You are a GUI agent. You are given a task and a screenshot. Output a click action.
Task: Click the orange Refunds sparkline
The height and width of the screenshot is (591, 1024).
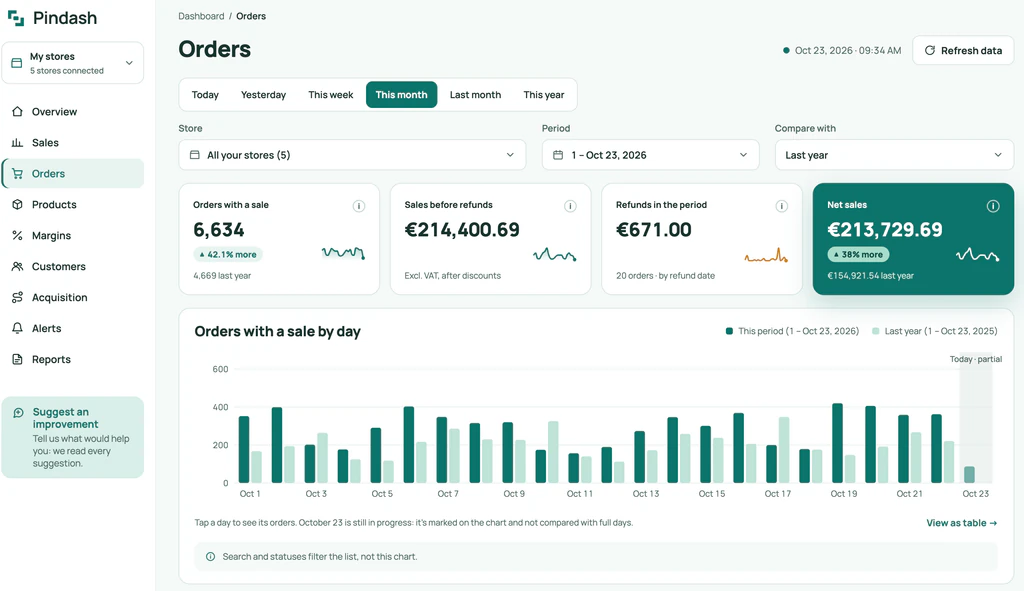(766, 255)
